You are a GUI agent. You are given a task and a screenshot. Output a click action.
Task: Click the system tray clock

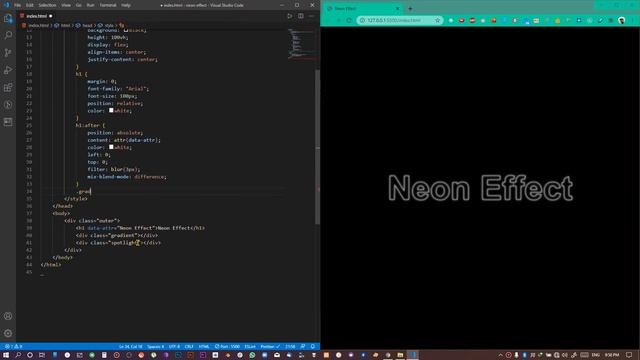[612, 355]
